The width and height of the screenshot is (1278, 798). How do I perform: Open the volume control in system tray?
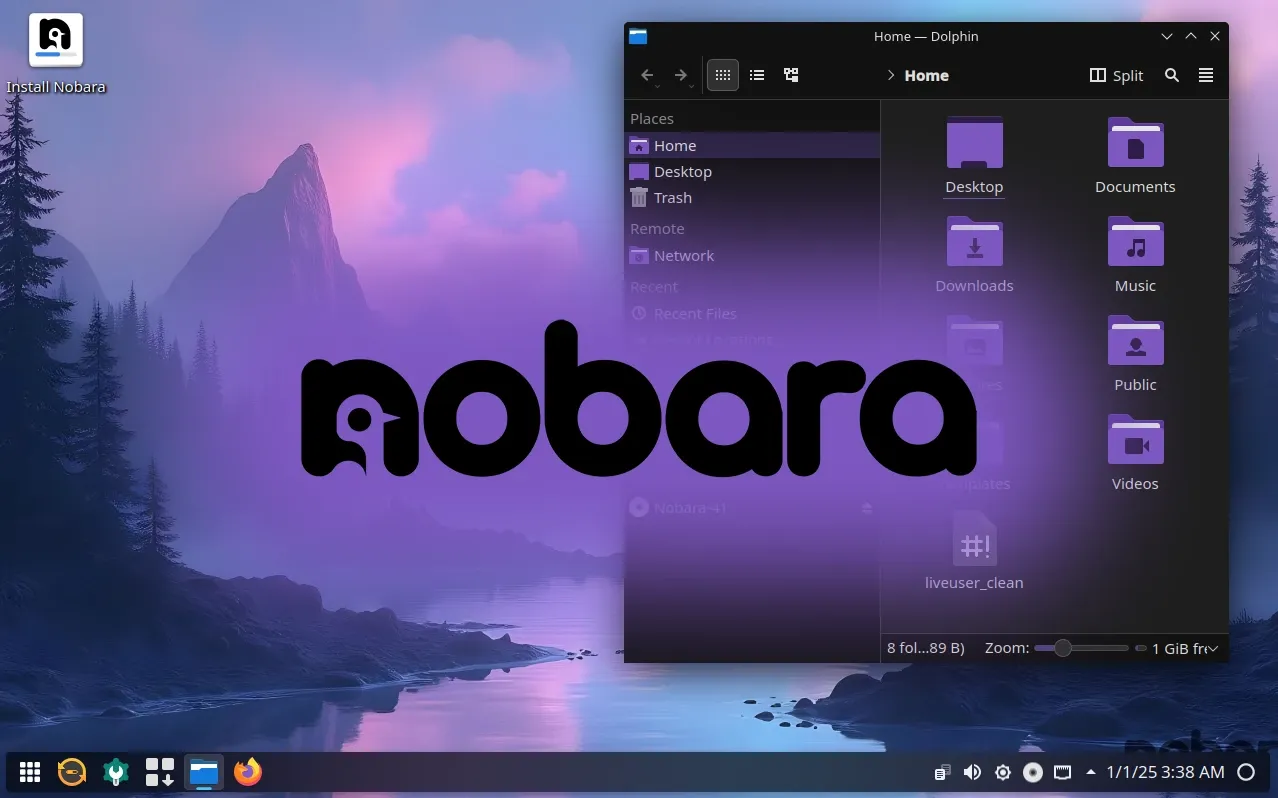pyautogui.click(x=971, y=772)
